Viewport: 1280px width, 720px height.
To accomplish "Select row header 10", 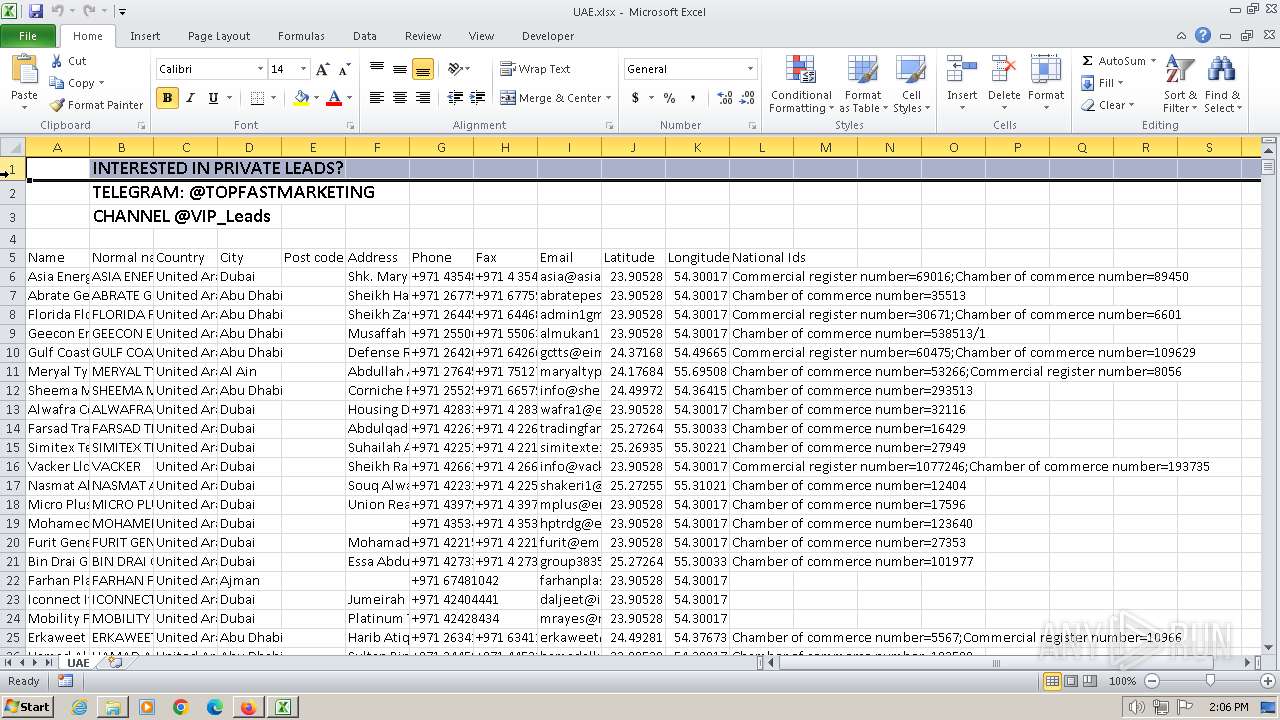I will pos(13,352).
